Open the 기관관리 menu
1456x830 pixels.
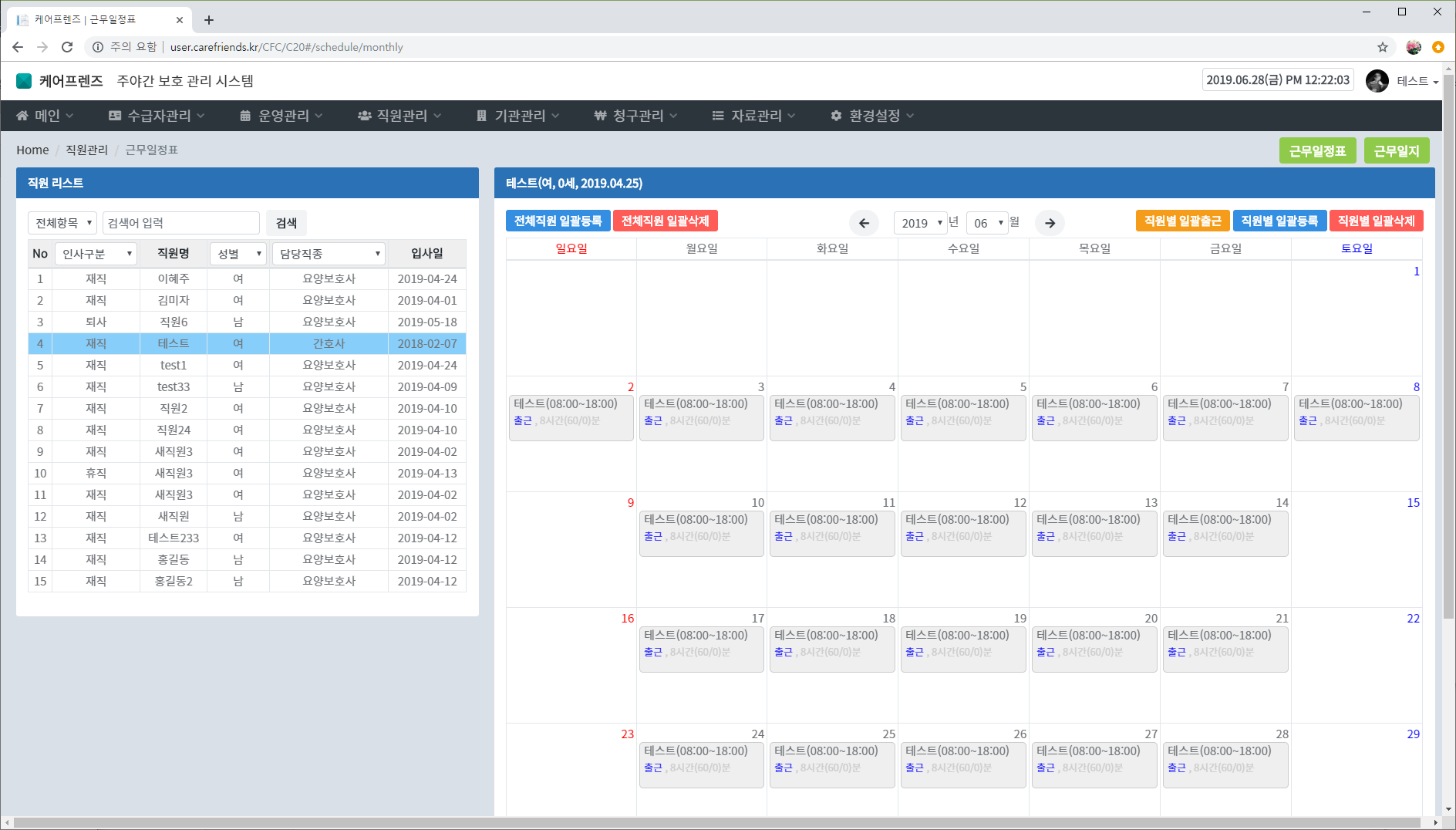(x=517, y=116)
